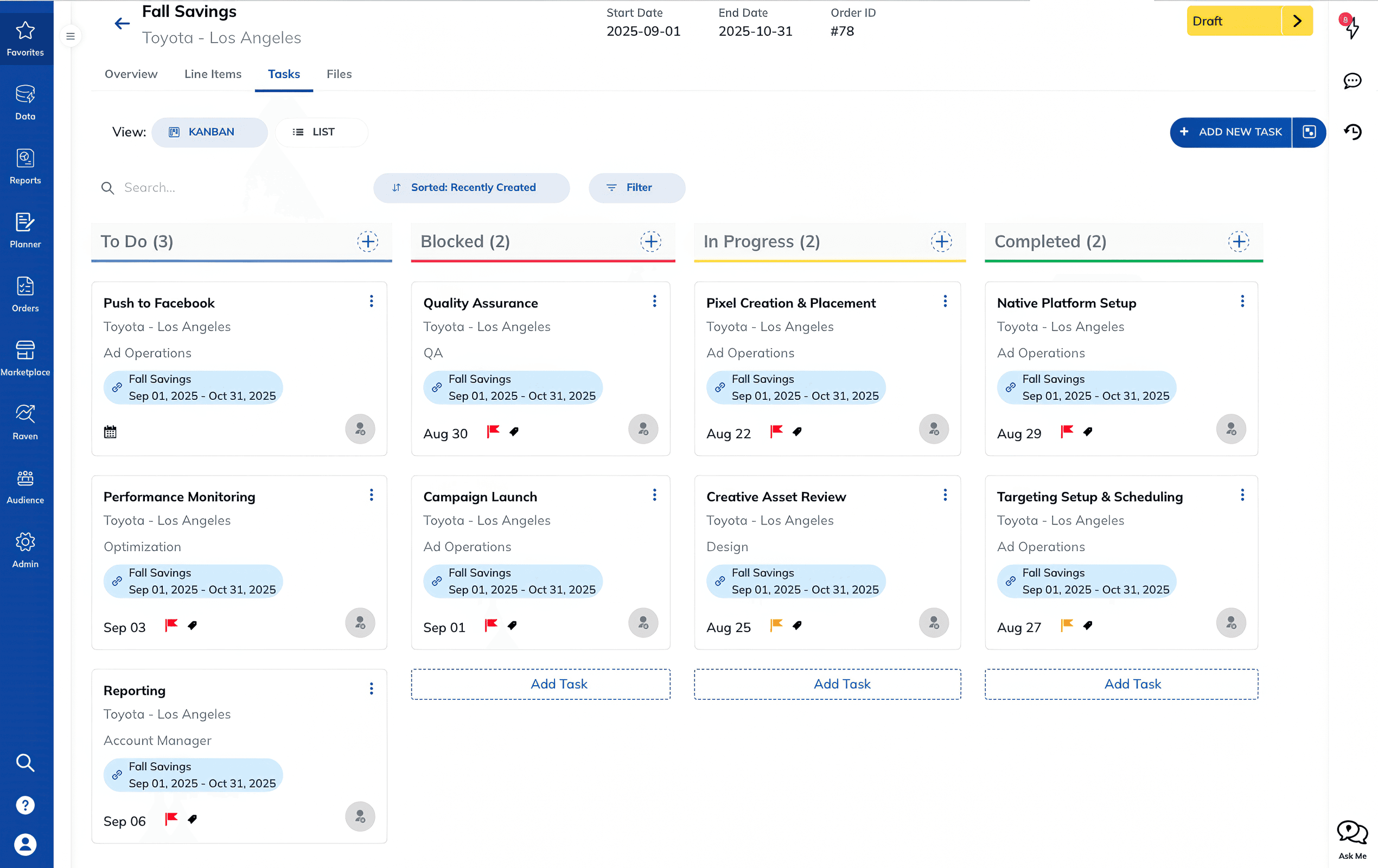The image size is (1378, 868).
Task: Open the Campaign Launch card options menu
Action: pos(655,495)
